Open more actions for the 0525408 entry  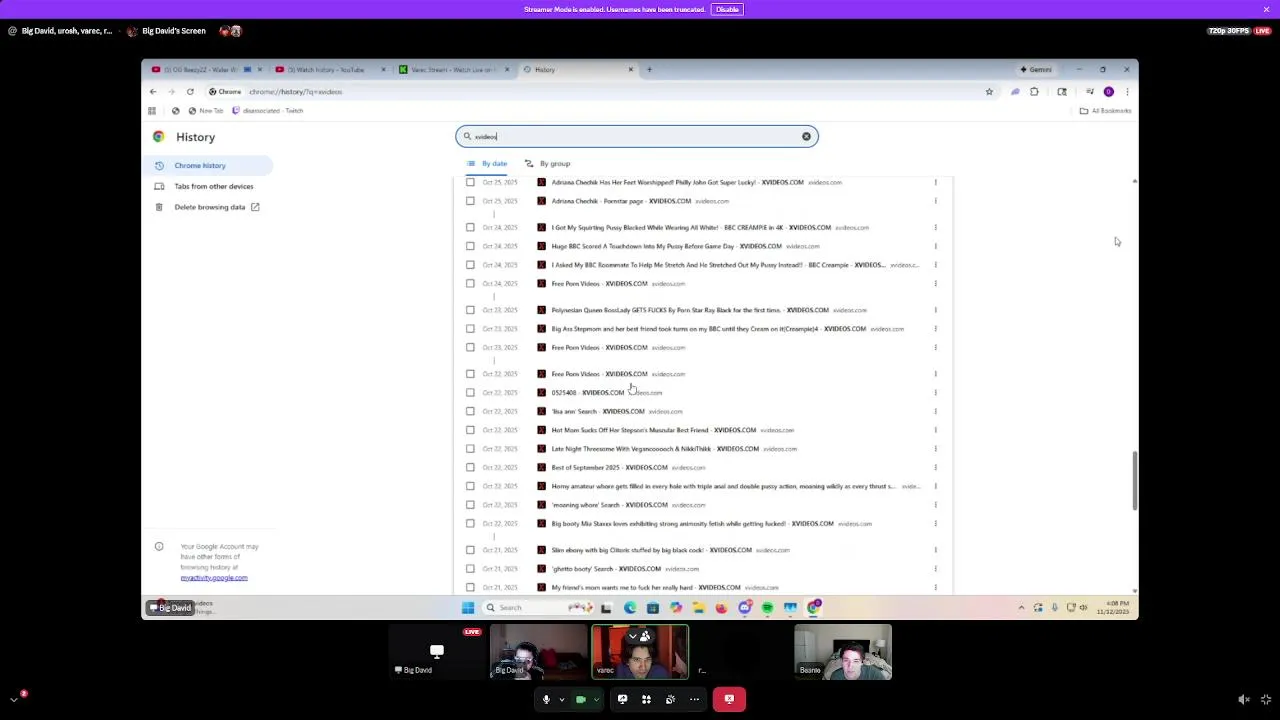936,392
